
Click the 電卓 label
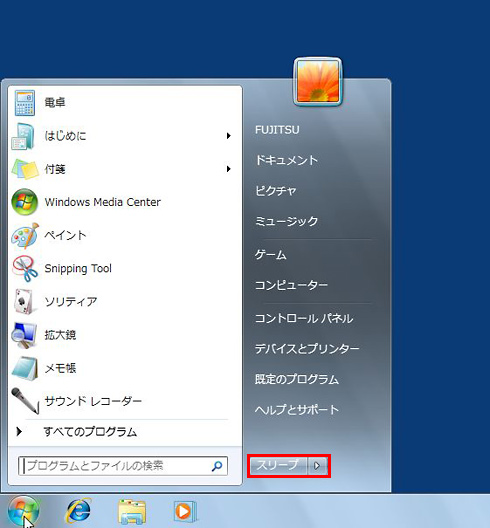[55, 103]
